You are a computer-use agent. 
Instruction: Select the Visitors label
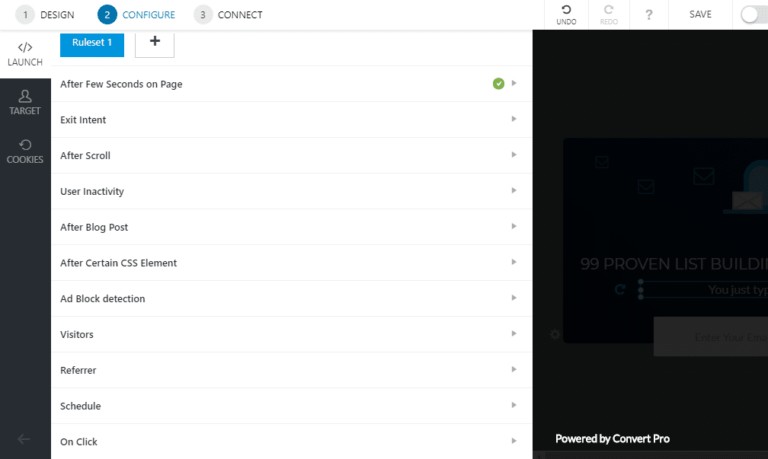[77, 335]
